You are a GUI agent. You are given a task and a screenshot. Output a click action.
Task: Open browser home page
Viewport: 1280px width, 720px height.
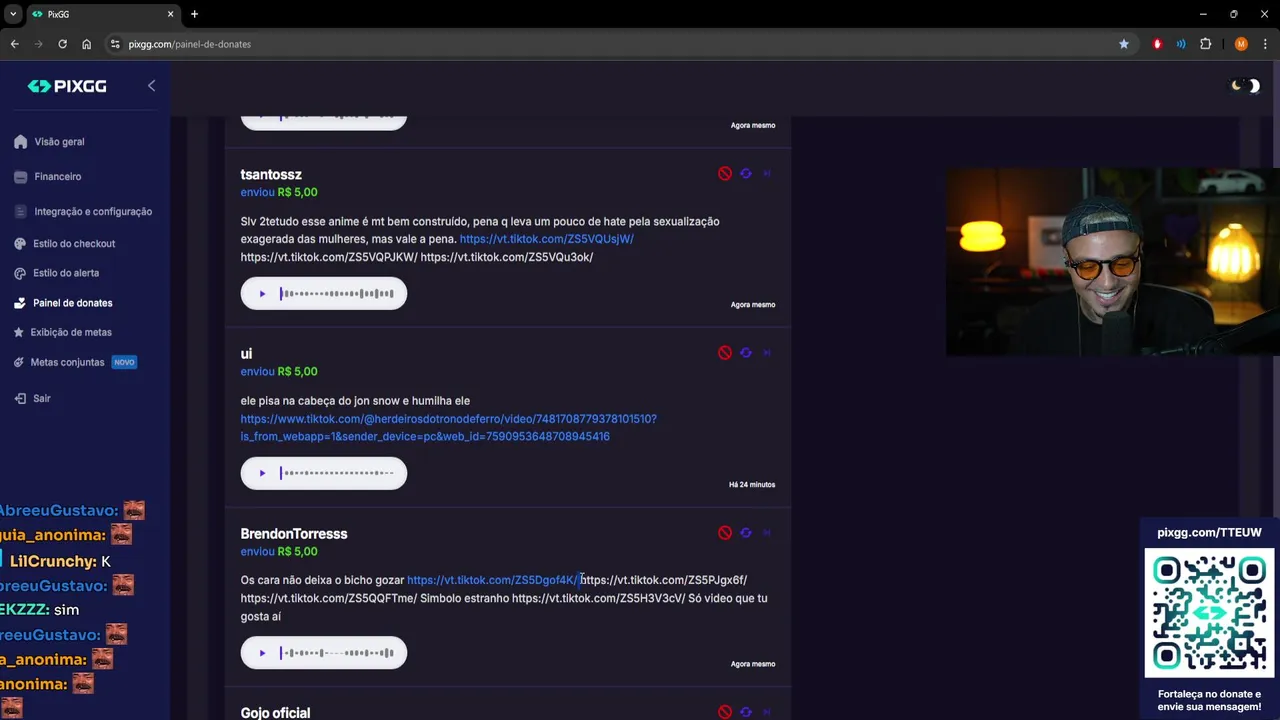86,44
